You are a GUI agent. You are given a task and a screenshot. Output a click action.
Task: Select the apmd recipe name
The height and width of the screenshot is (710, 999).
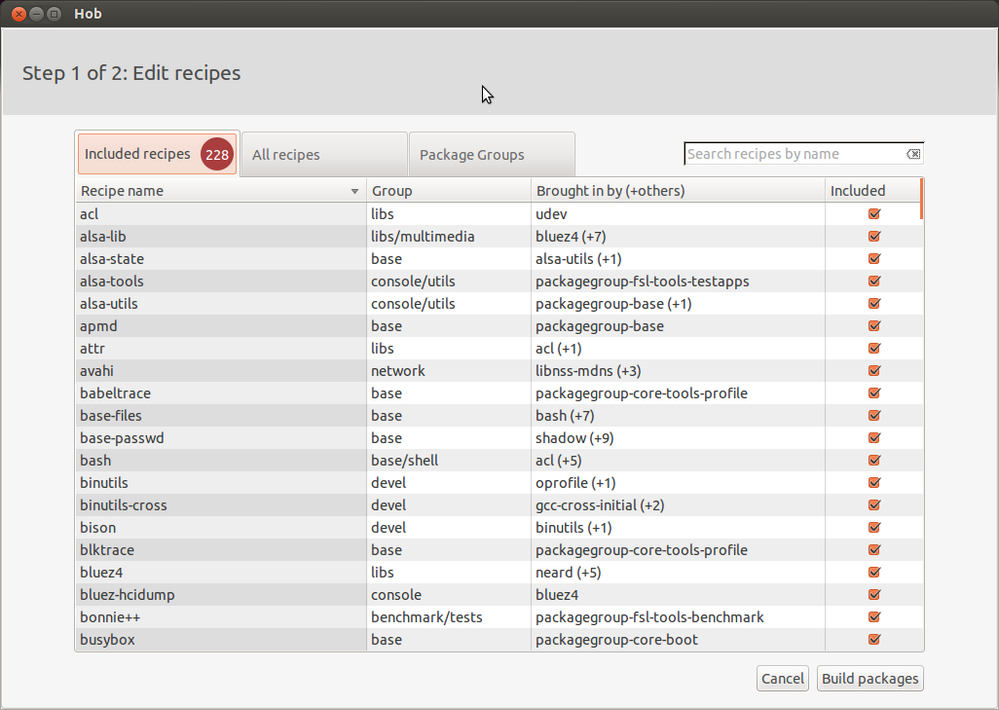point(98,326)
